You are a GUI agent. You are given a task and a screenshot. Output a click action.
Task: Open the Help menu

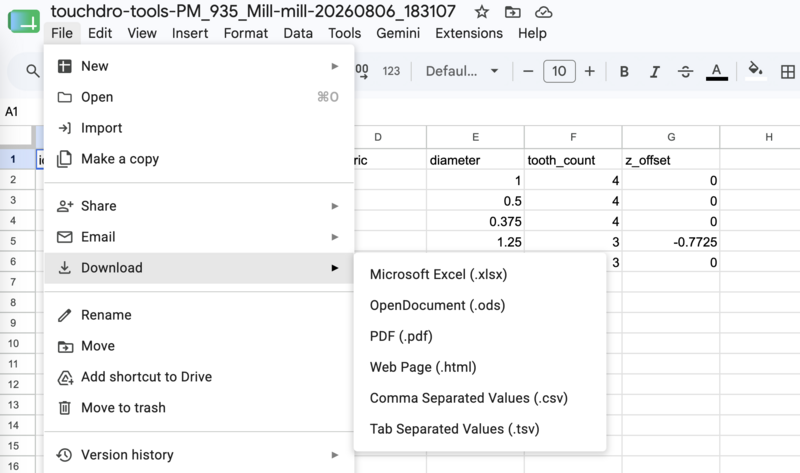point(532,33)
